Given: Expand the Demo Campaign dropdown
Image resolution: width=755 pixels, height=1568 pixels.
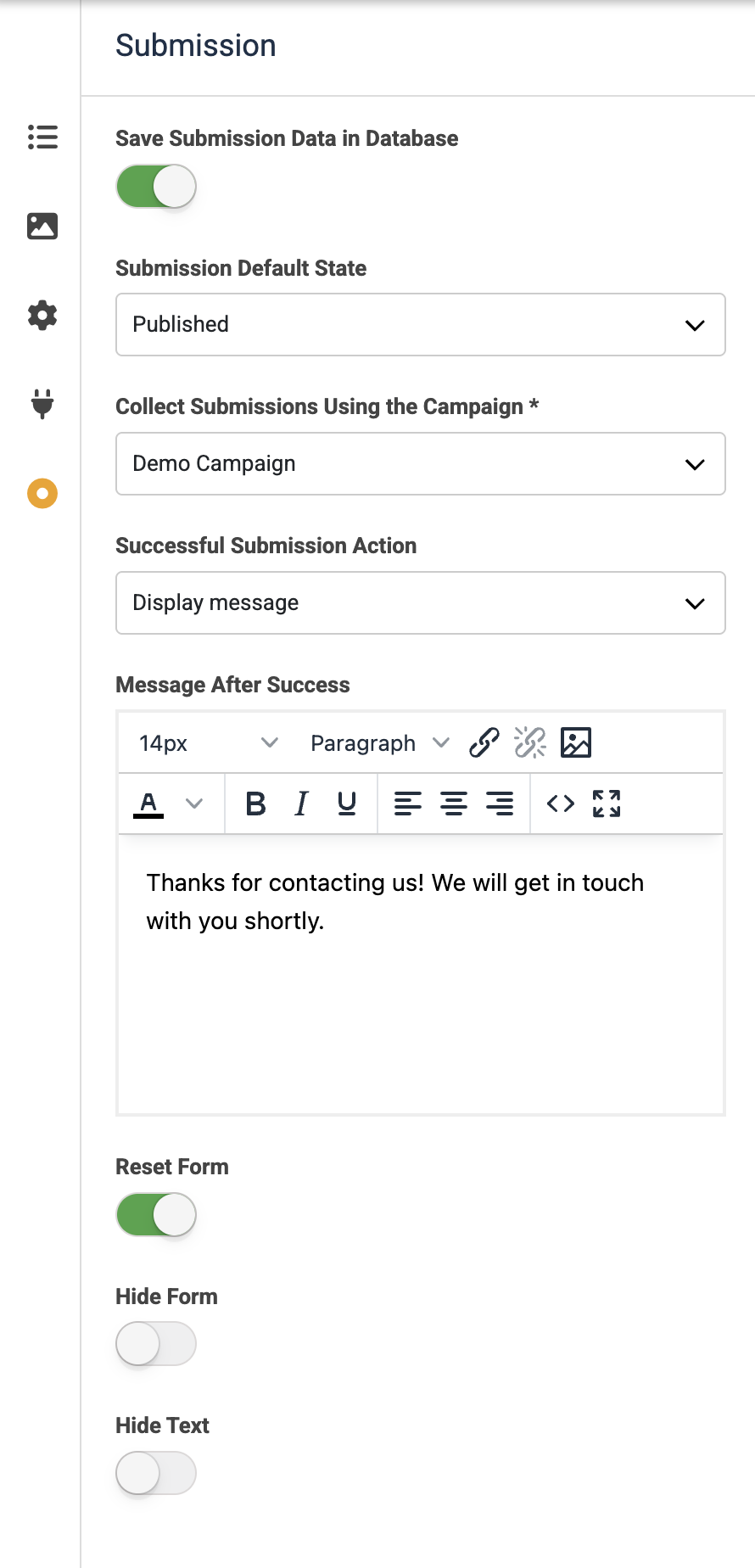Looking at the screenshot, I should coord(420,464).
